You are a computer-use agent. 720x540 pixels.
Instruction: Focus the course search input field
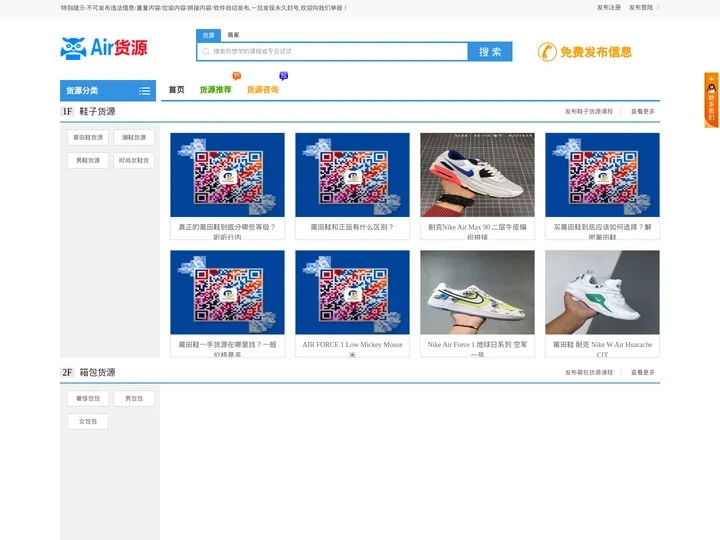(332, 51)
